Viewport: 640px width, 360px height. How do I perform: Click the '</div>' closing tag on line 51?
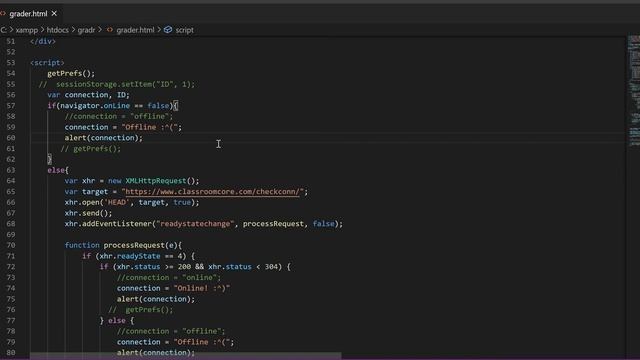(x=43, y=41)
